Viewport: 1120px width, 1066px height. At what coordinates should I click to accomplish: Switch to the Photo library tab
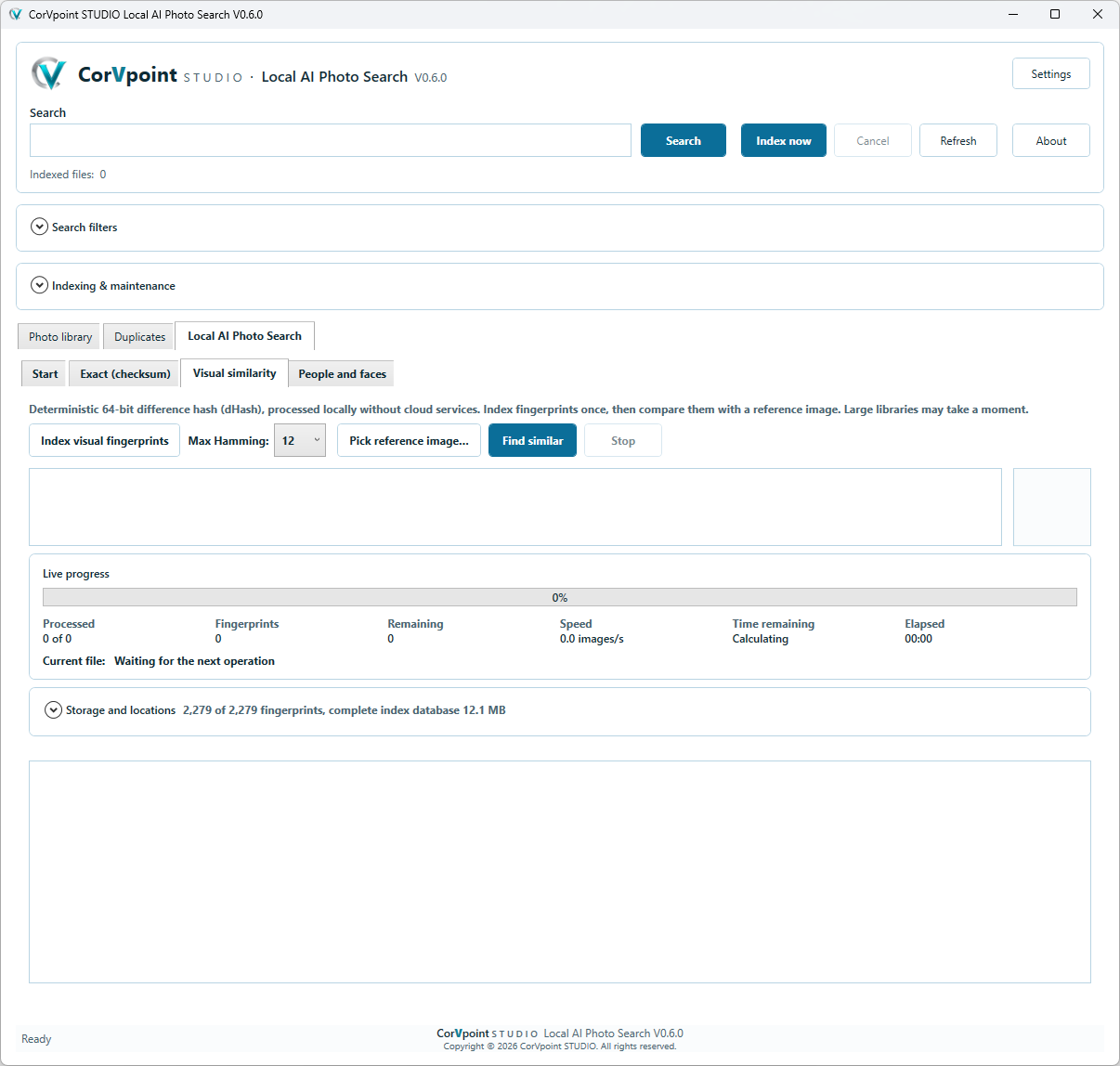(60, 336)
